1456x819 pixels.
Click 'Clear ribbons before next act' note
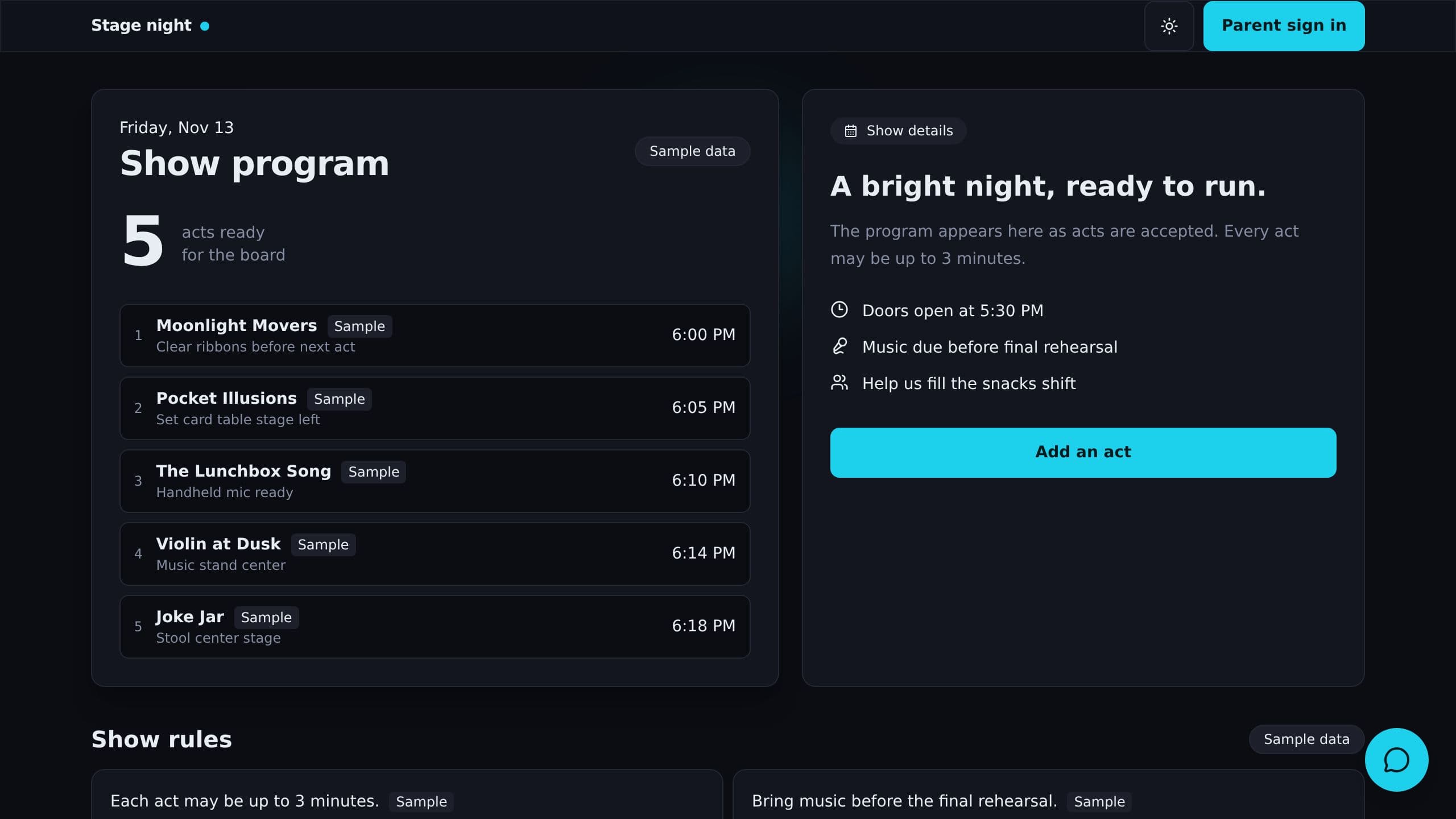pos(255,347)
